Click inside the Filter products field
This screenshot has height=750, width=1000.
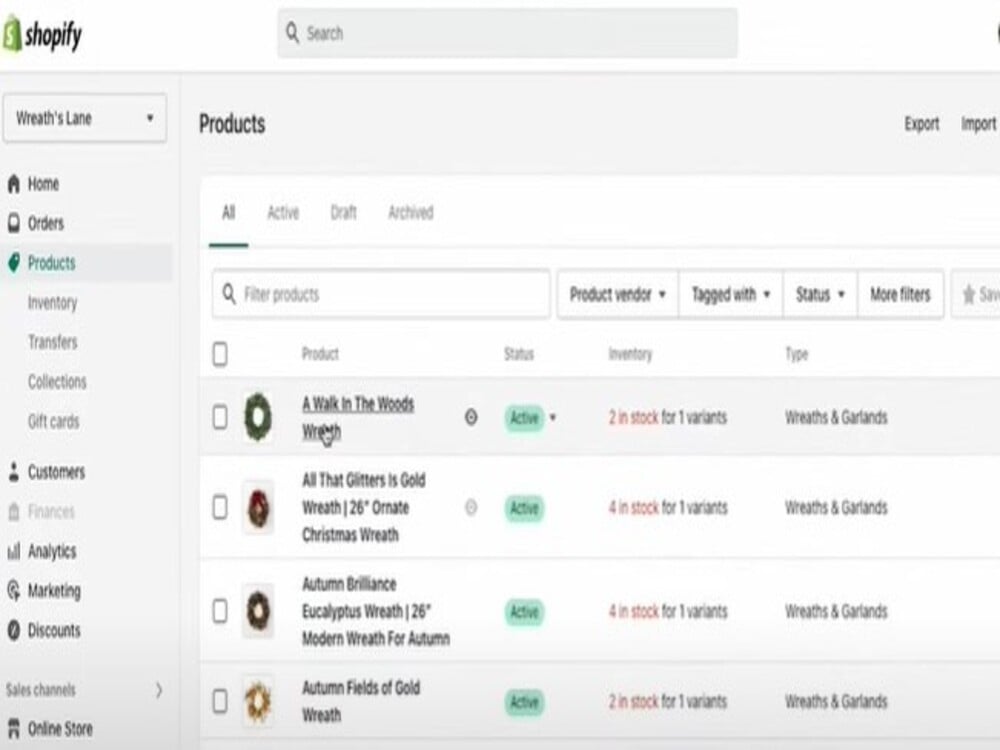[x=380, y=295]
